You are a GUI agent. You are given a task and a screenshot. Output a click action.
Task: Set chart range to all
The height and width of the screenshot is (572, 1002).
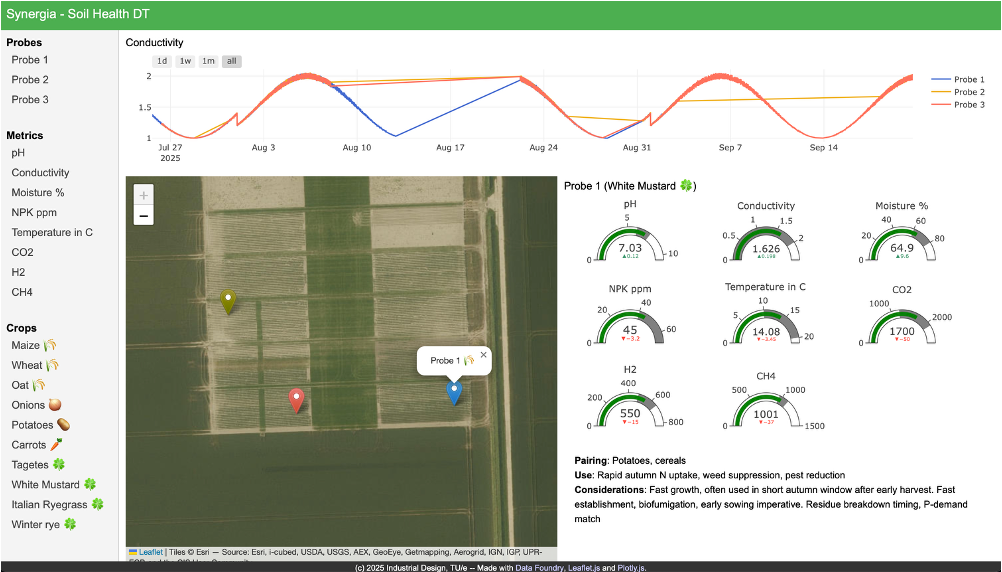pyautogui.click(x=231, y=61)
